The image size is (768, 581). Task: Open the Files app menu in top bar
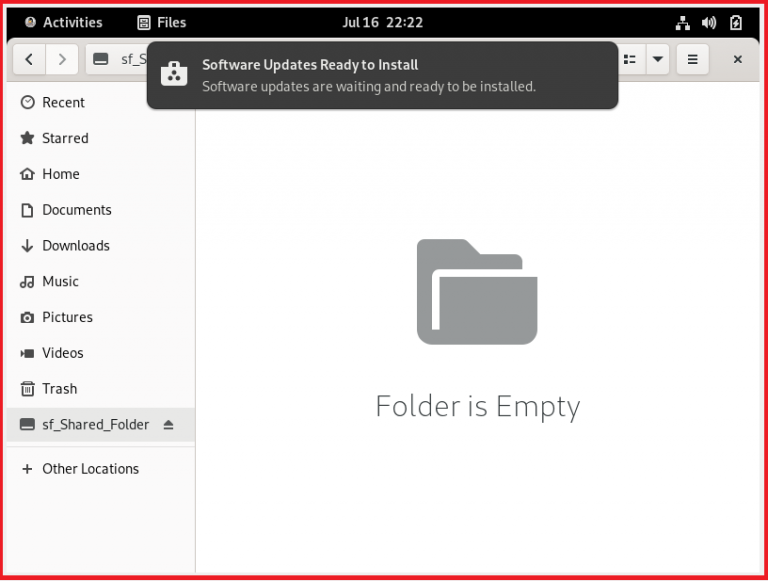tap(161, 22)
